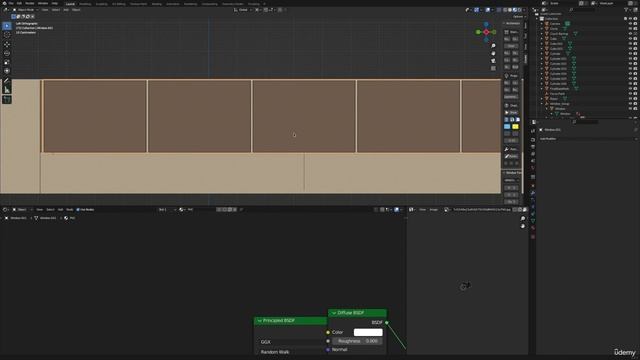Viewport: 640px width, 360px height.
Task: Click the viewport axis navigation gizmo
Action: click(x=486, y=32)
